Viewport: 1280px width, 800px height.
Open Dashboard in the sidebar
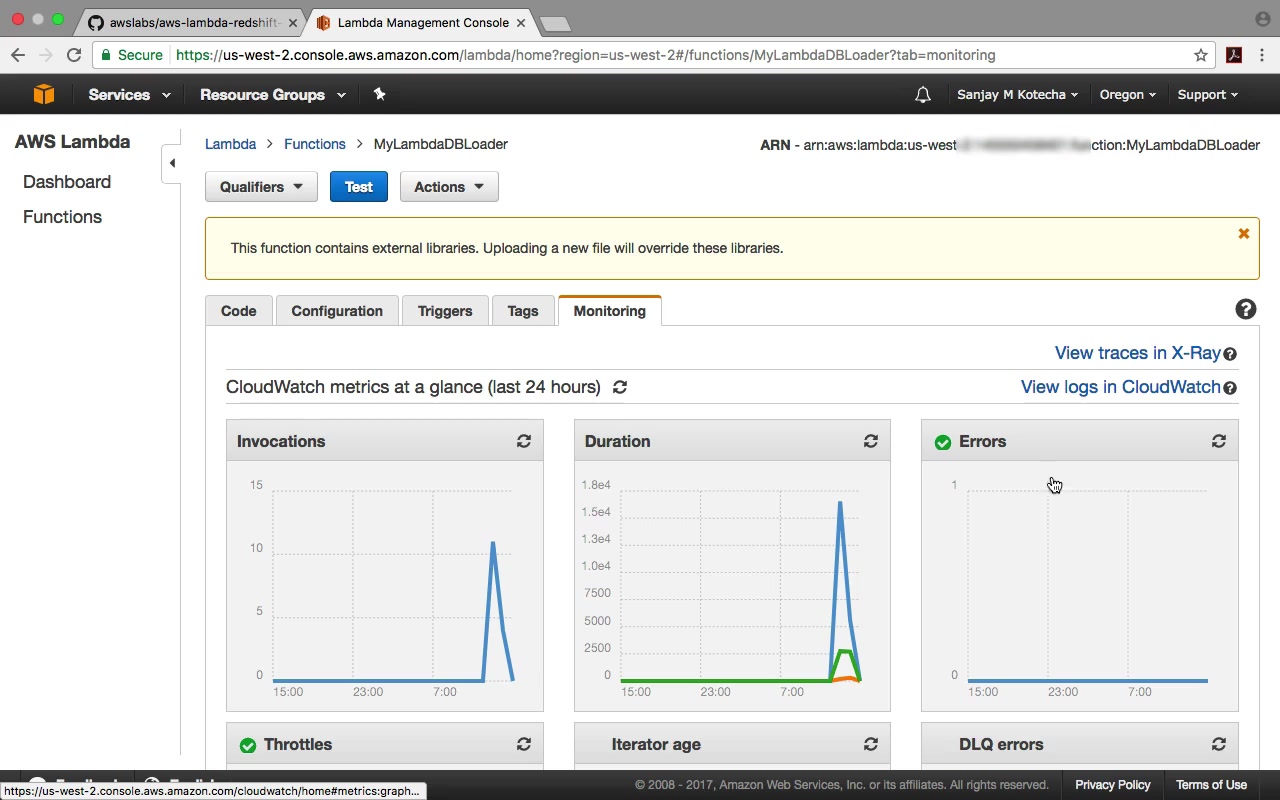(x=67, y=182)
